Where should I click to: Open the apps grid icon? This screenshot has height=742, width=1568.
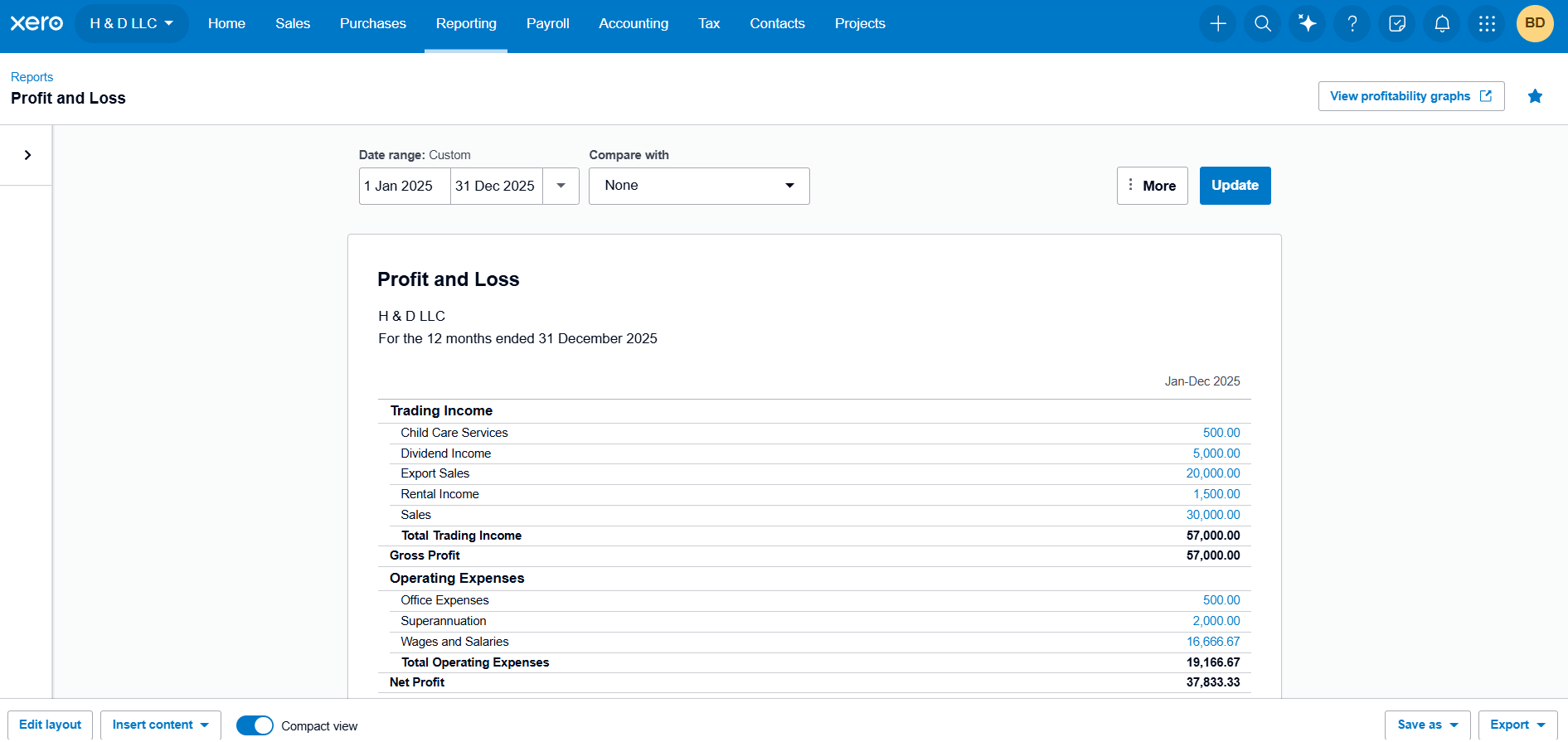click(x=1487, y=23)
